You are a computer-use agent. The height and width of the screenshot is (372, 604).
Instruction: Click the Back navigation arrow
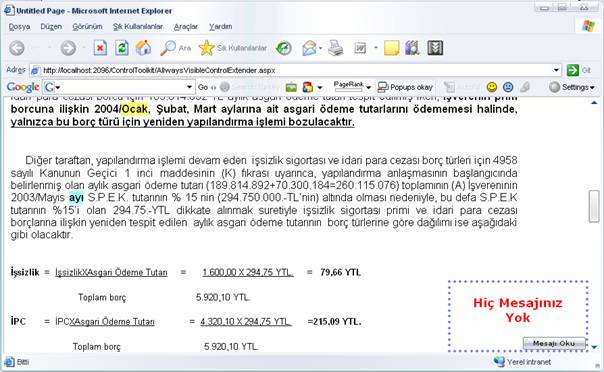point(17,49)
